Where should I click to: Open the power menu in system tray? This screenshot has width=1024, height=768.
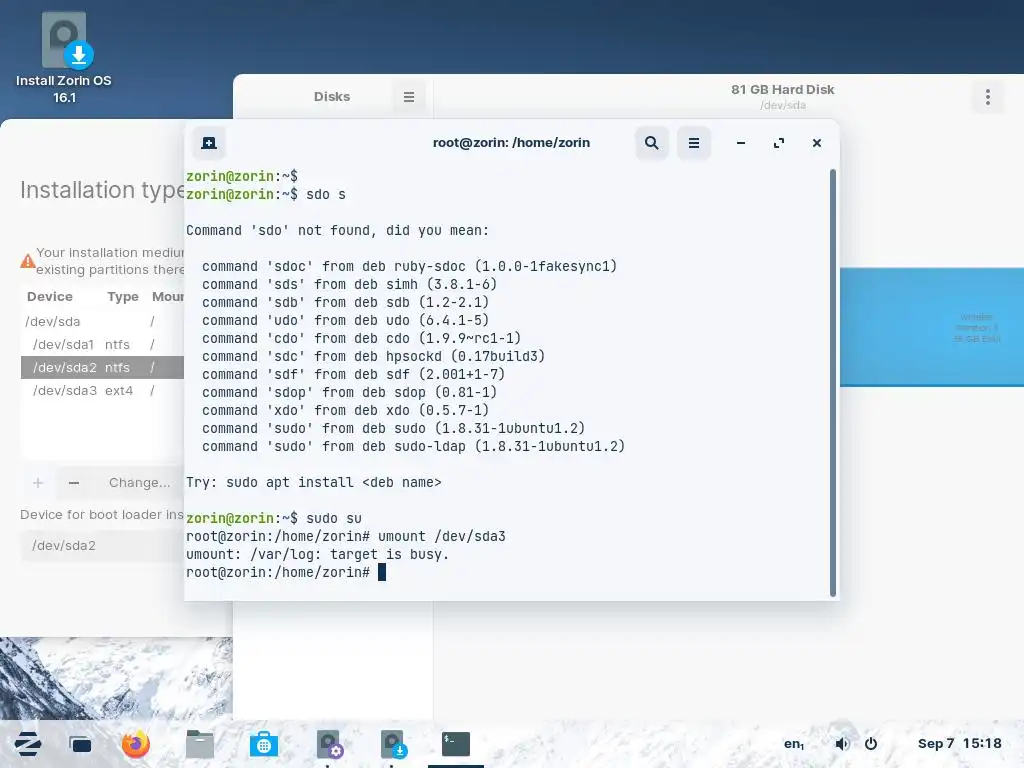[871, 744]
